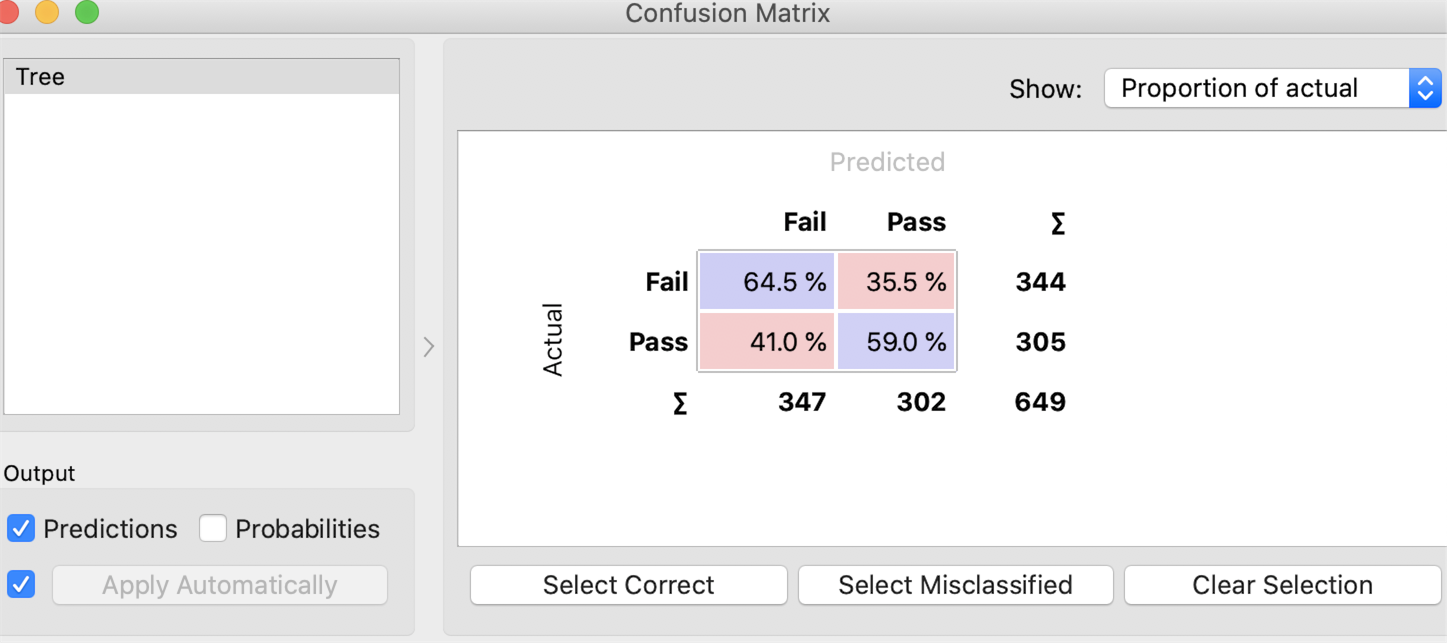Screen dimensions: 1447x643
Task: Select the 59.0 % Pass-Pass cell
Action: [x=896, y=342]
